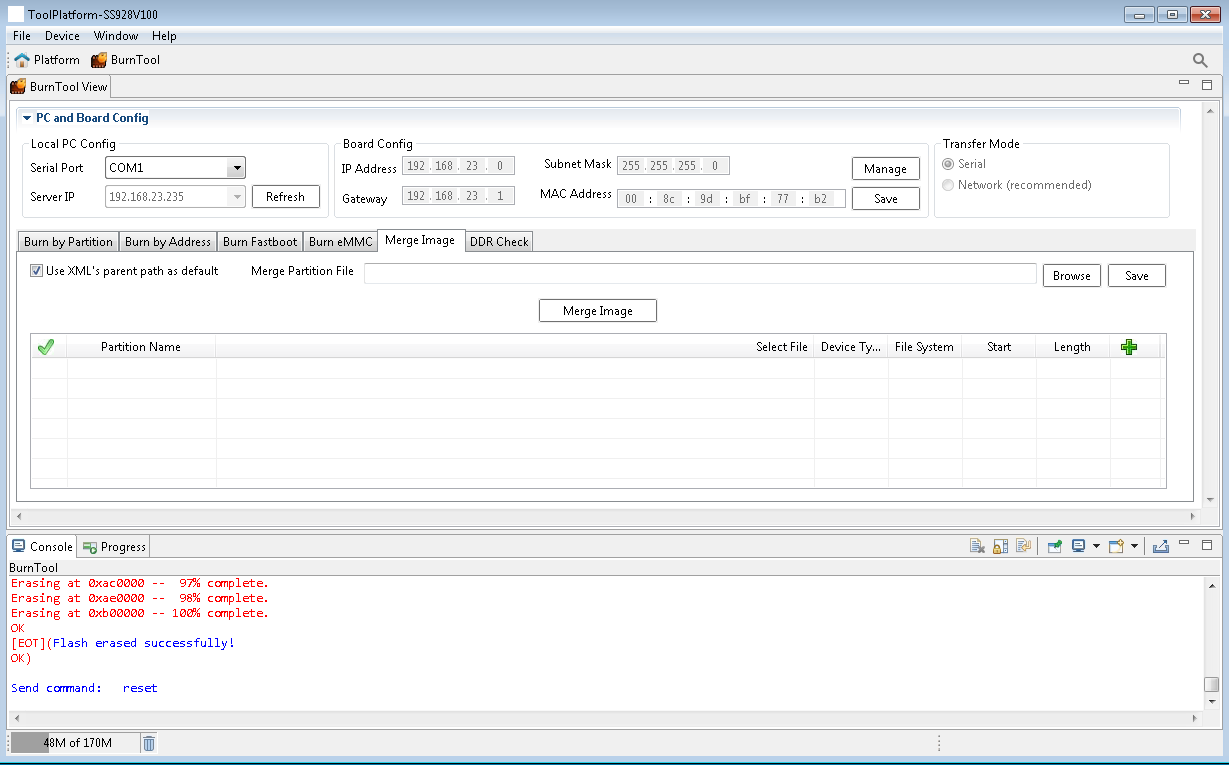Toggle Use XML's parent path checkbox
Screen dimensions: 1229x765
click(x=37, y=271)
